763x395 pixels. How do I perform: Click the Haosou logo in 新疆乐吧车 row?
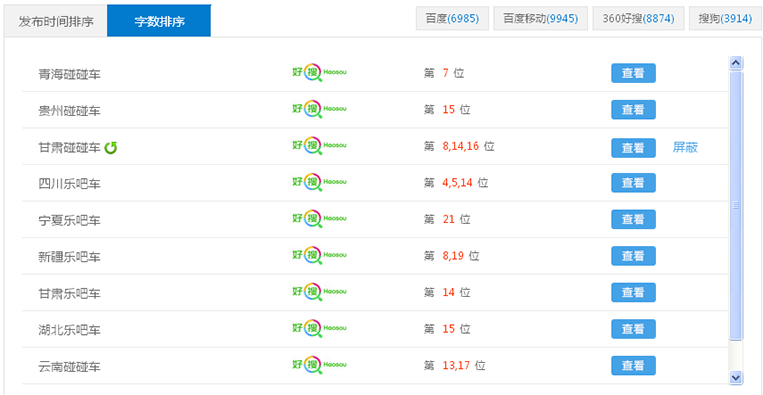319,255
